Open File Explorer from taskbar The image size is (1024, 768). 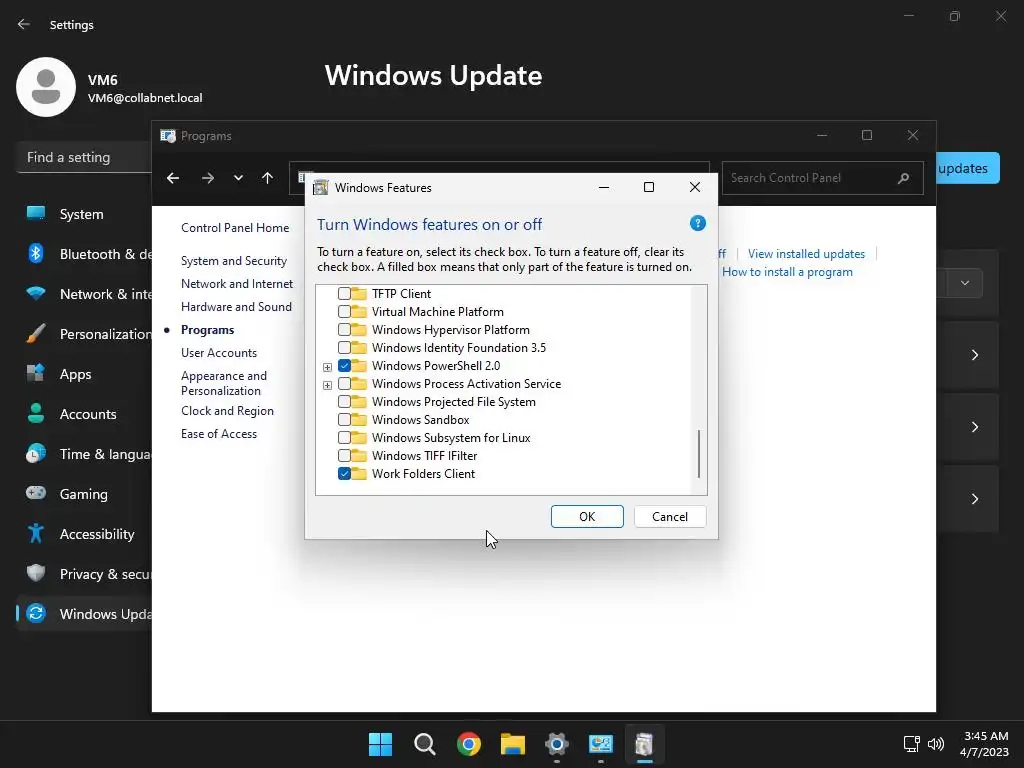pyautogui.click(x=513, y=744)
